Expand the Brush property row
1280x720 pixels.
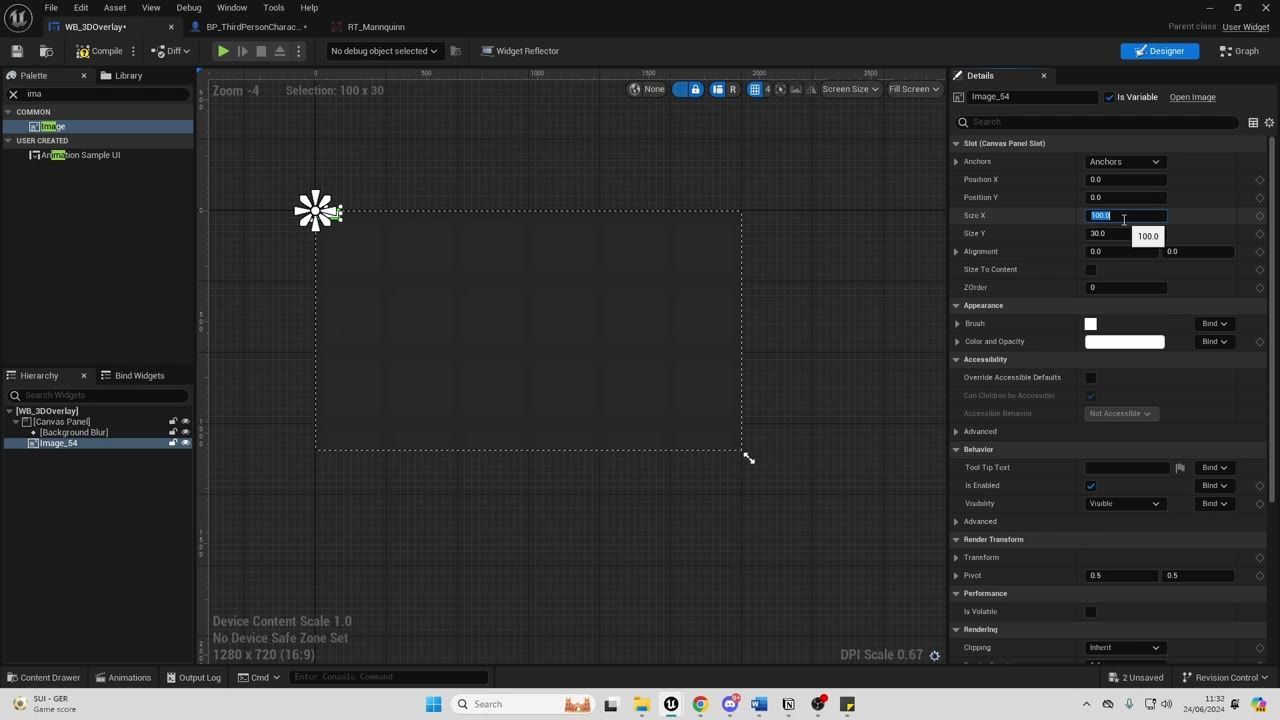pos(957,324)
